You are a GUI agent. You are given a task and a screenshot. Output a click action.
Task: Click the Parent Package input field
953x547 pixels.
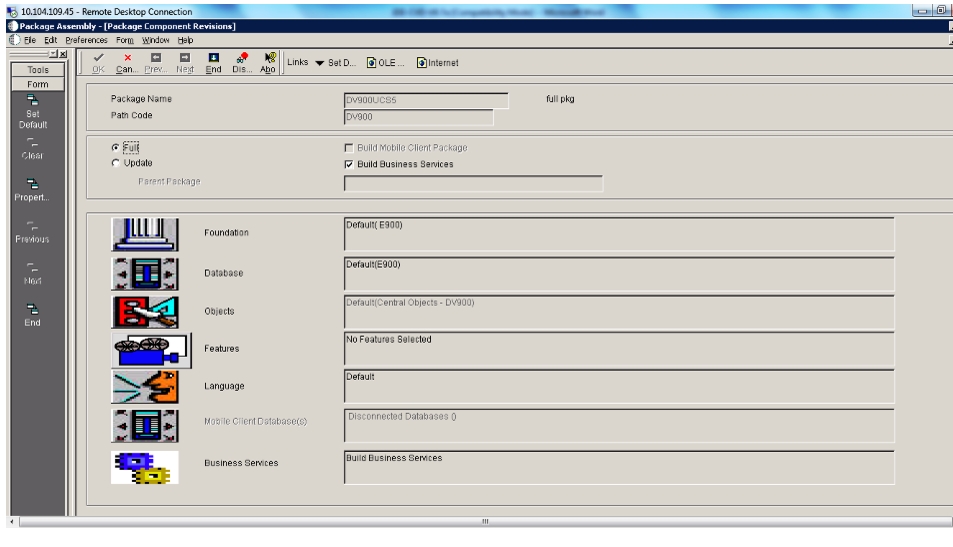tap(473, 183)
